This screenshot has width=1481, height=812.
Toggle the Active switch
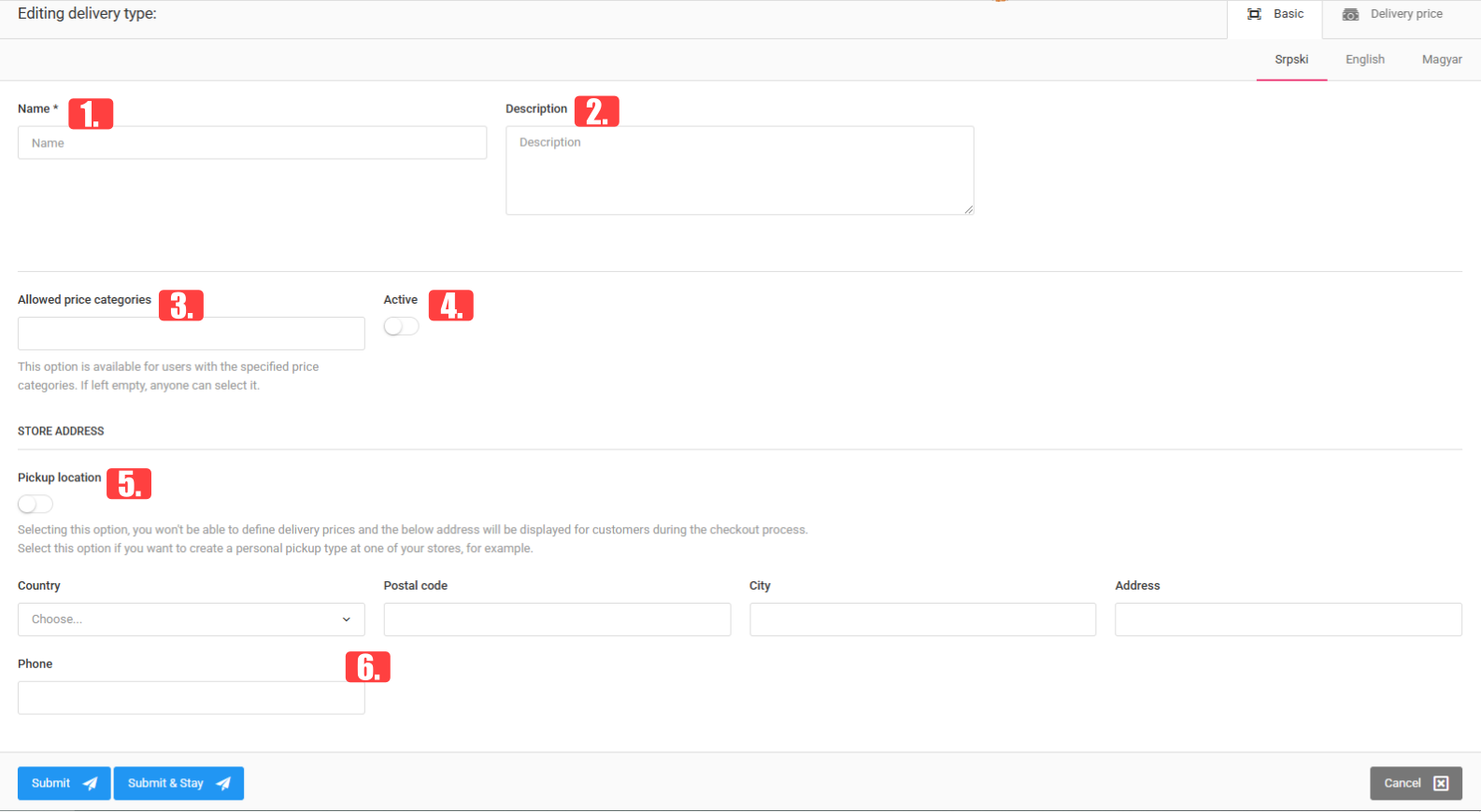click(401, 326)
